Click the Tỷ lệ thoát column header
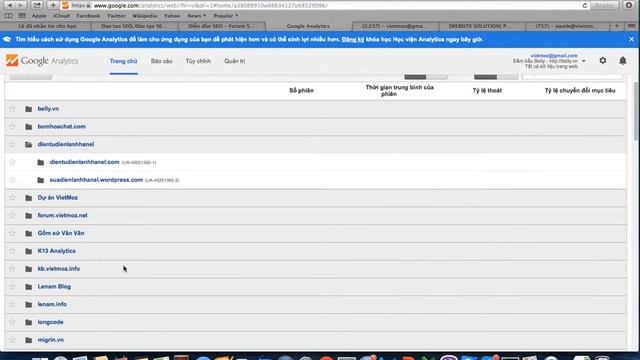The width and height of the screenshot is (640, 360). (x=487, y=91)
